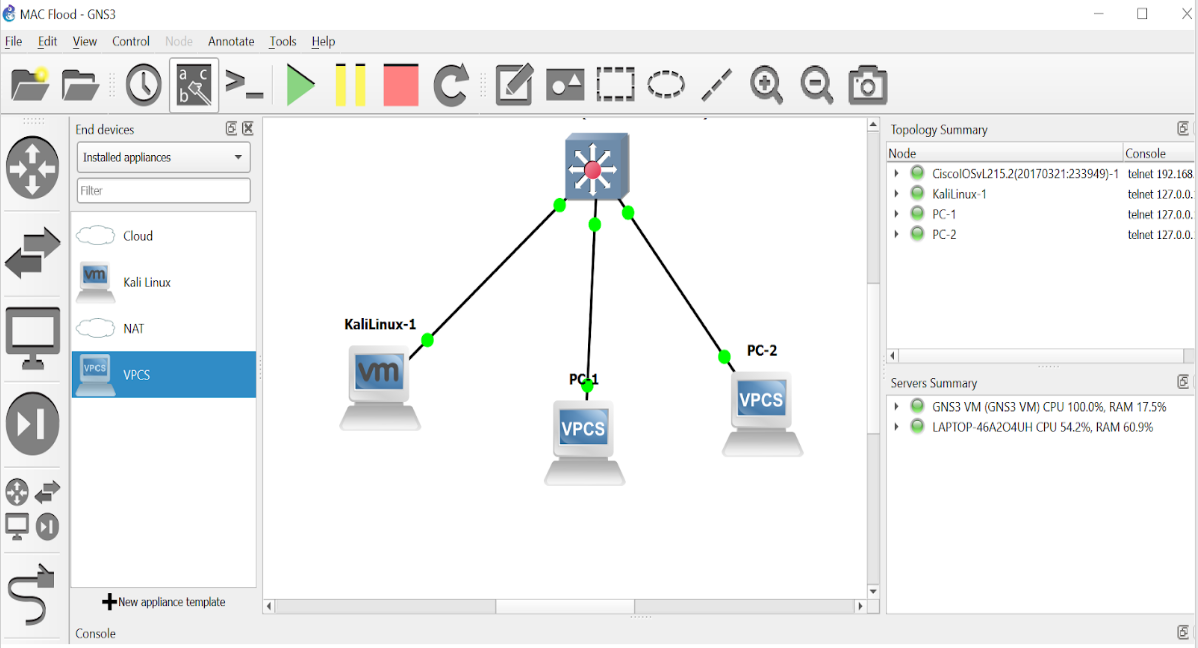Expand PC-2 row in Topology Summary
This screenshot has width=1198, height=648.
(x=896, y=235)
